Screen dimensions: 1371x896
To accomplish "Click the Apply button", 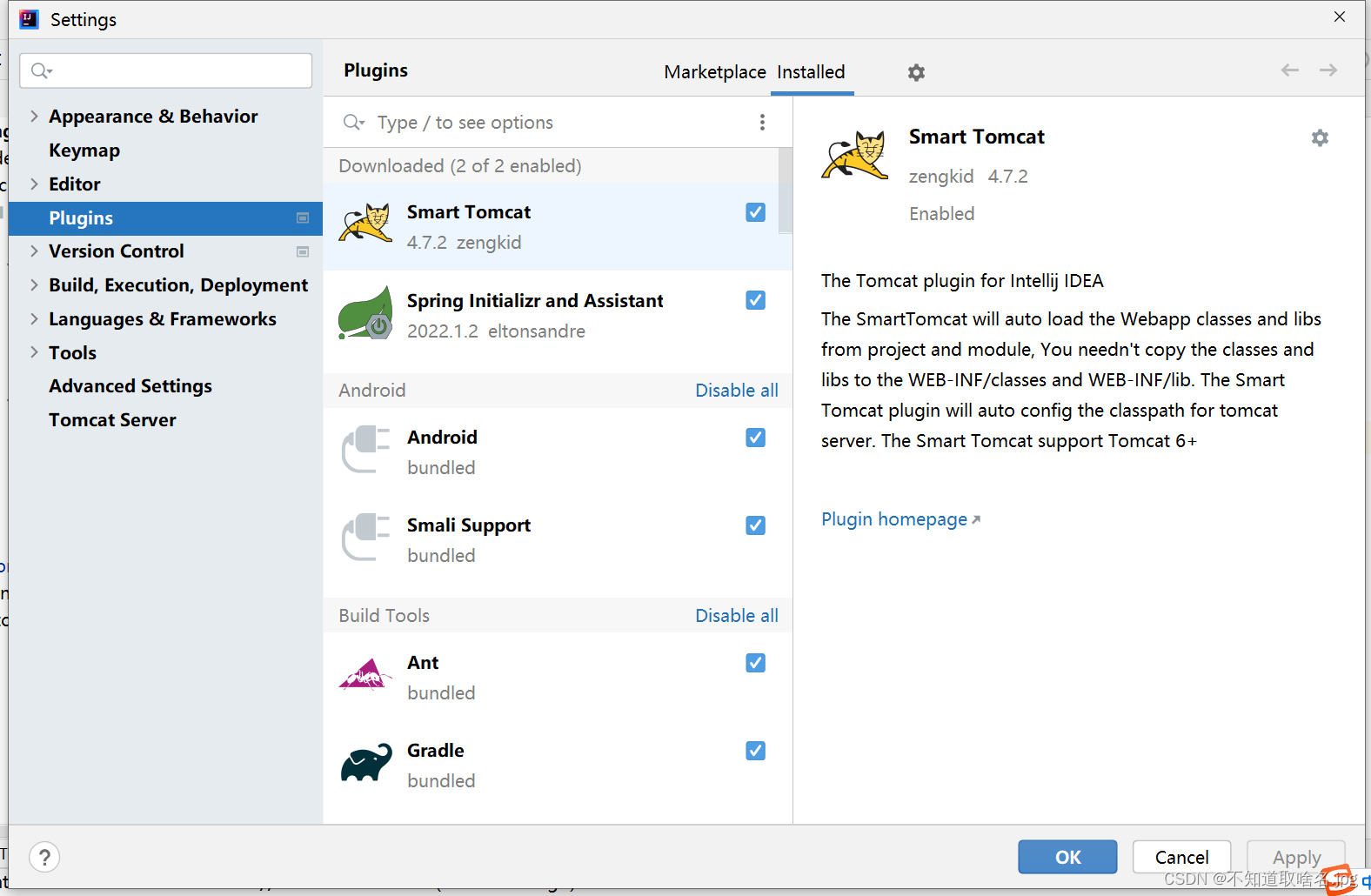I will (x=1296, y=857).
